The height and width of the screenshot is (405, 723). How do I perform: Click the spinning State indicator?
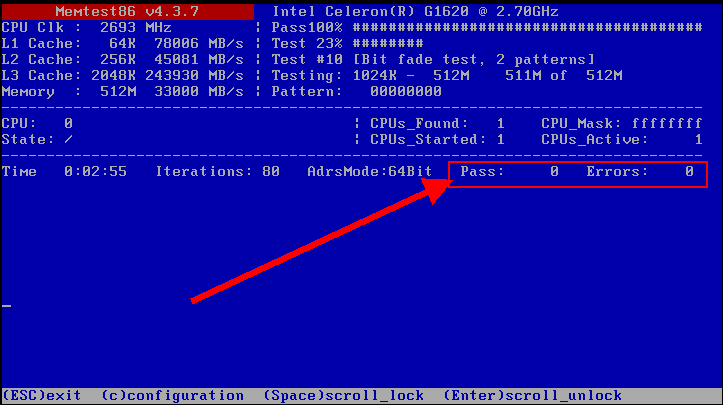point(68,139)
